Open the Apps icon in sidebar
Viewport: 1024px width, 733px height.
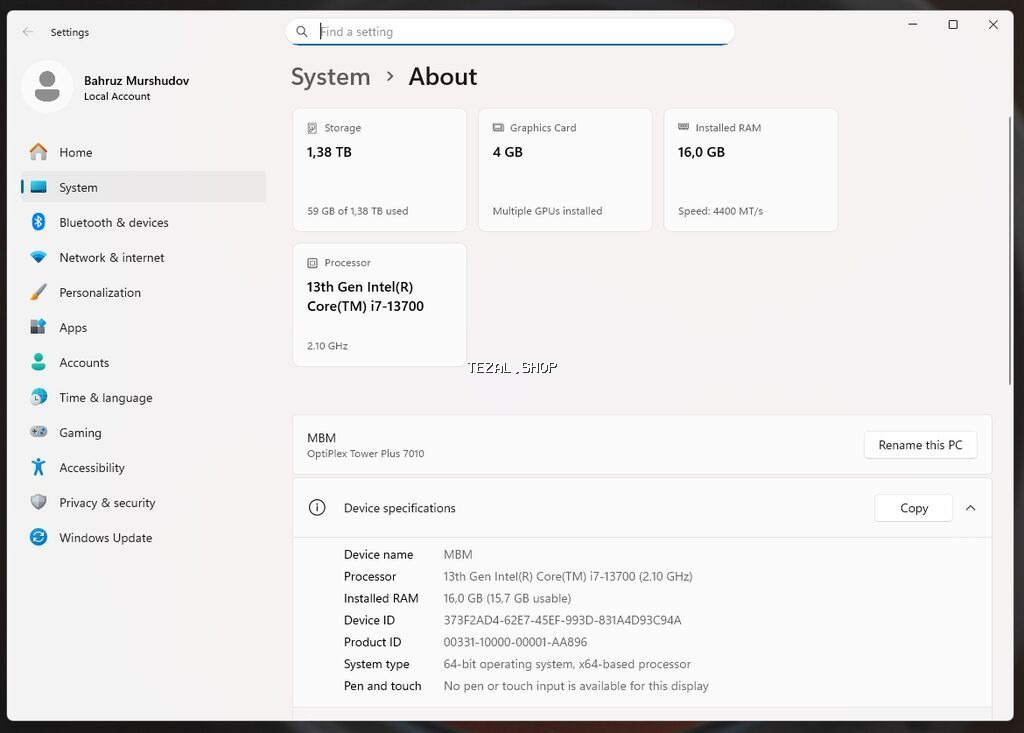tap(38, 327)
